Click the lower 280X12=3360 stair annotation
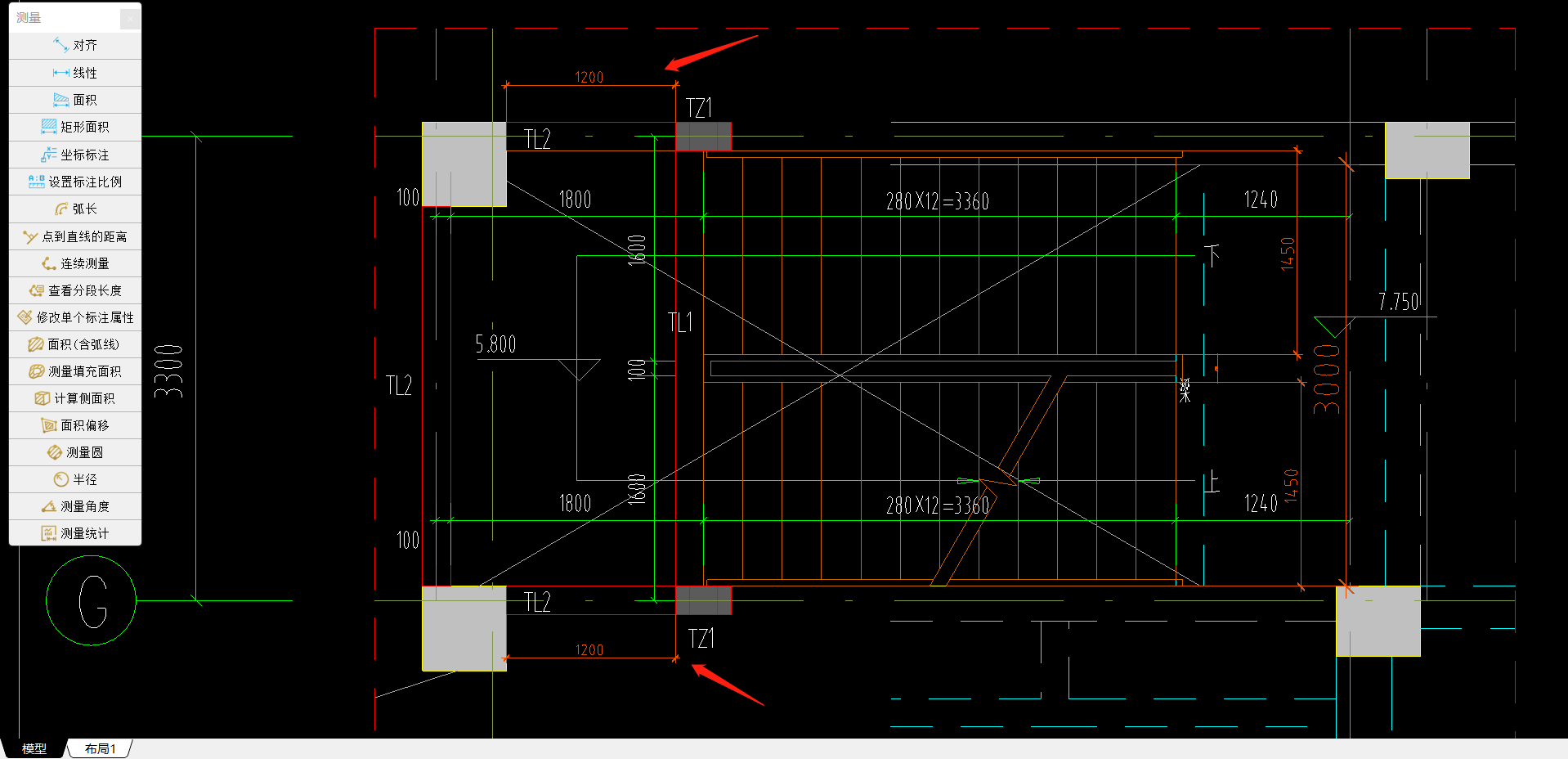Viewport: 1568px width, 759px height. [938, 505]
